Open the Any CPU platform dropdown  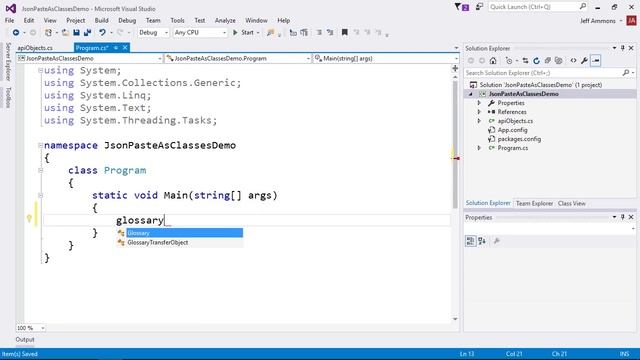200,33
